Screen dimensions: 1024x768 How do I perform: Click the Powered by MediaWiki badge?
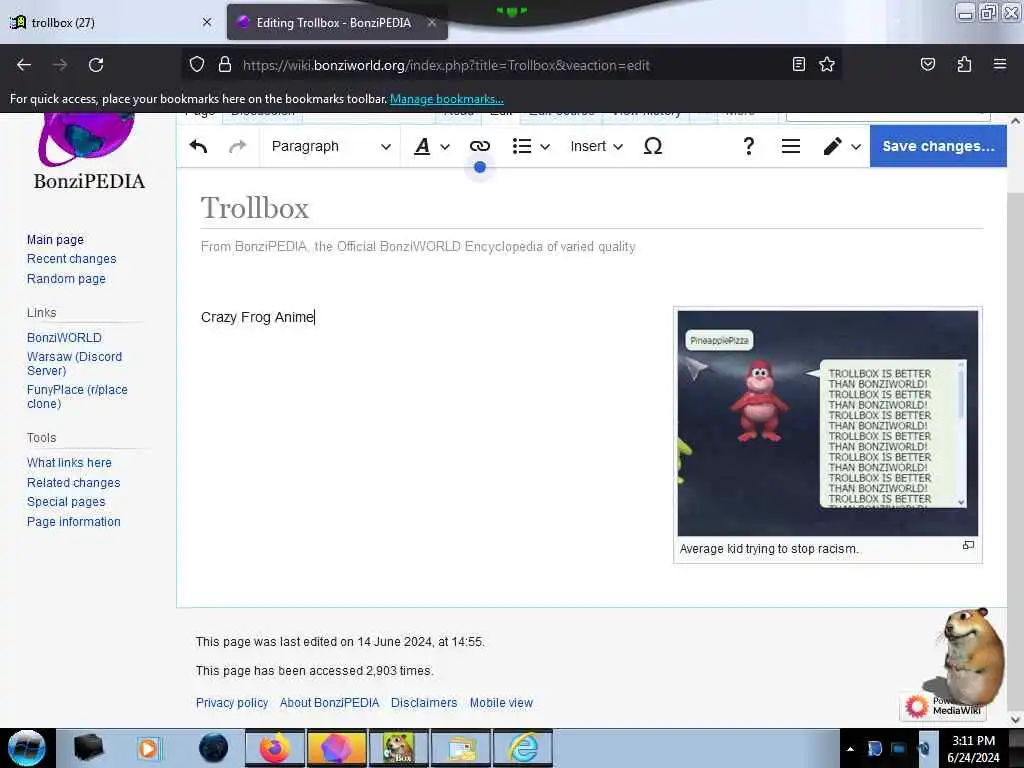click(x=942, y=706)
